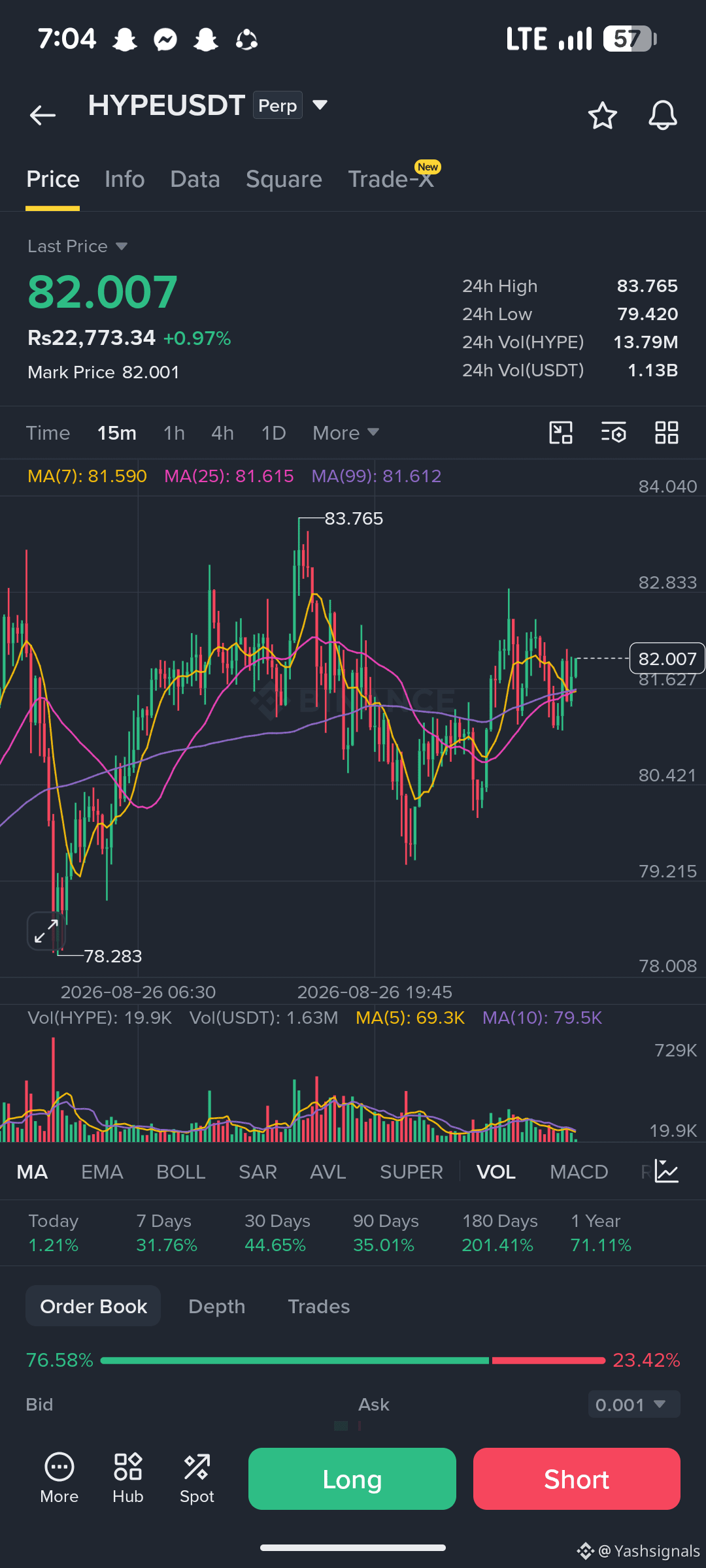Select the 4h chart interval

(x=222, y=433)
